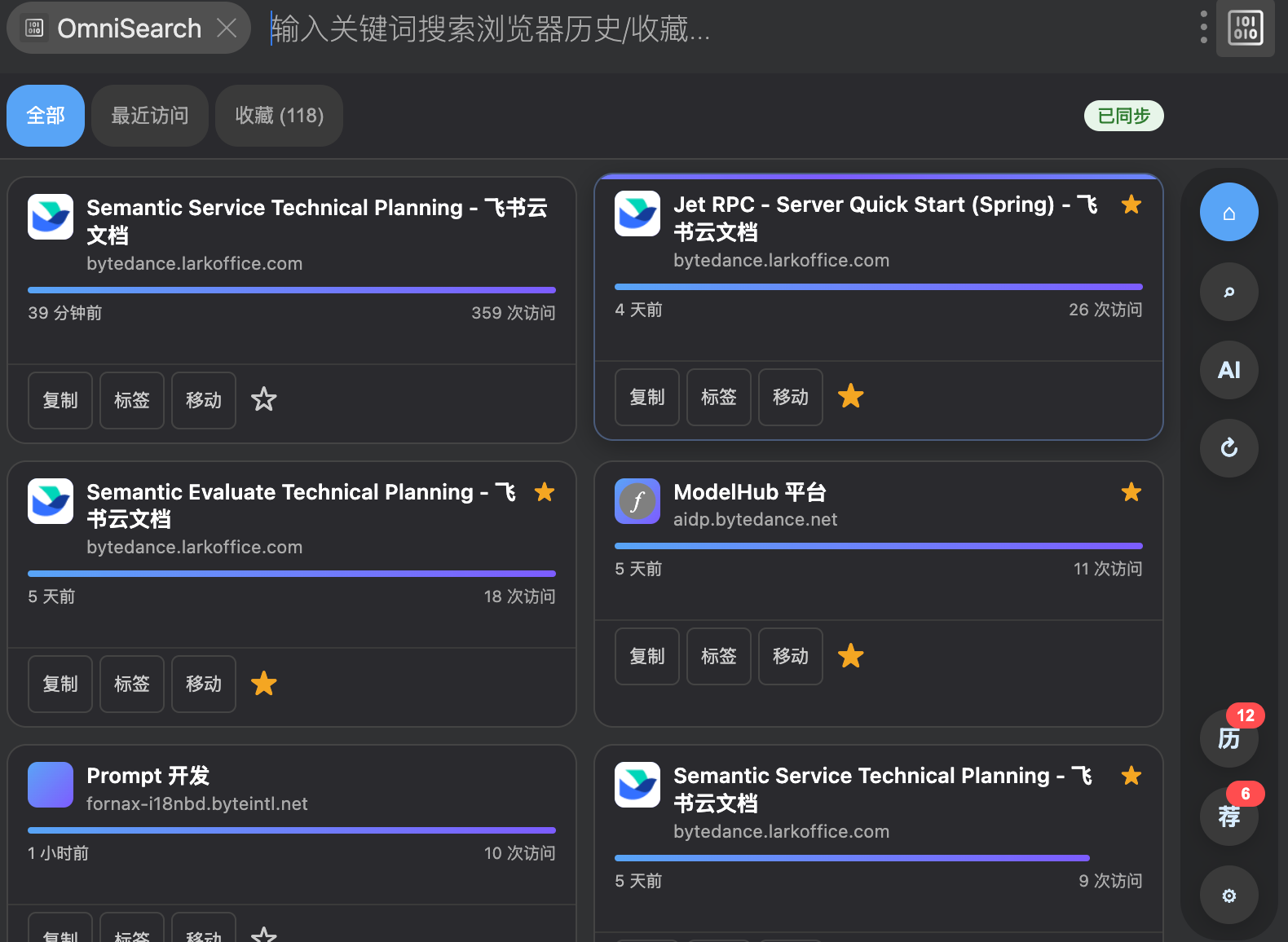Select the 全部 tab
The image size is (1288, 942).
(x=46, y=116)
